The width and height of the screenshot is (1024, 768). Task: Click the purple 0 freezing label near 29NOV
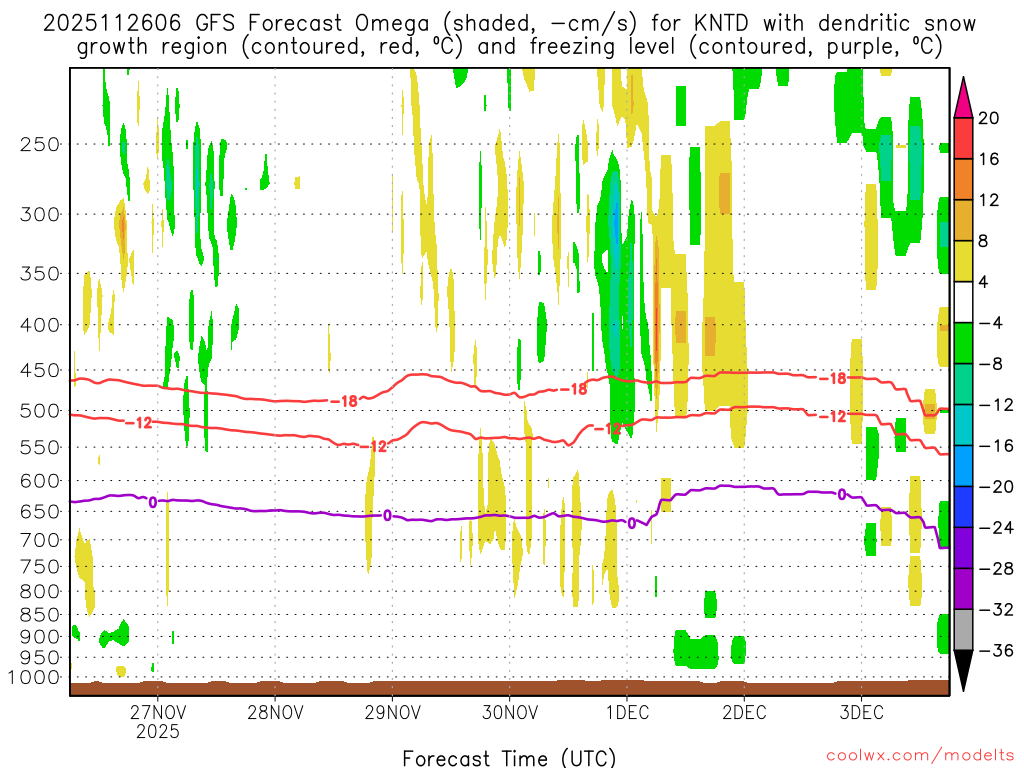(x=387, y=516)
